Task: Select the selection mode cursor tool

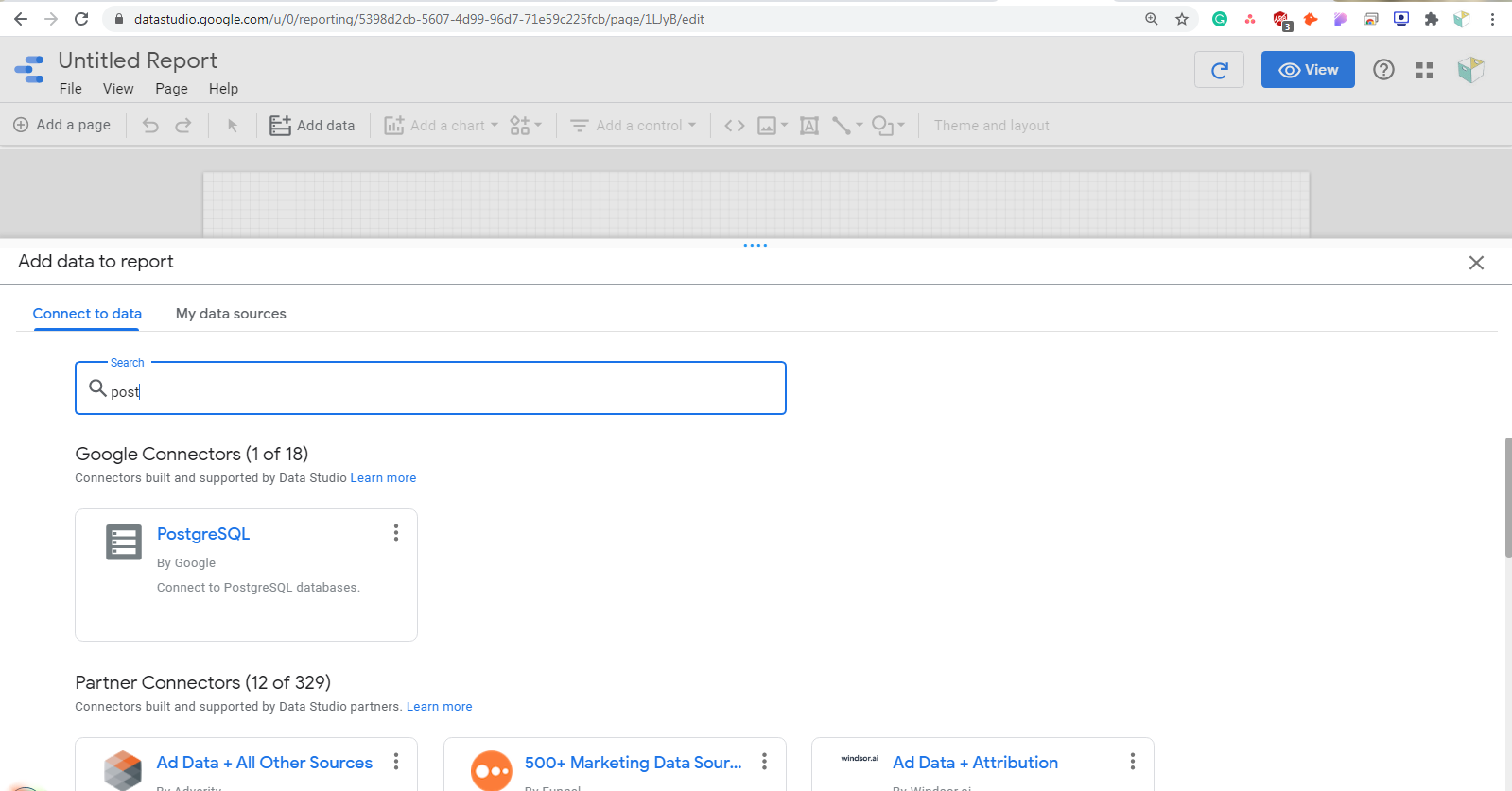Action: [233, 126]
